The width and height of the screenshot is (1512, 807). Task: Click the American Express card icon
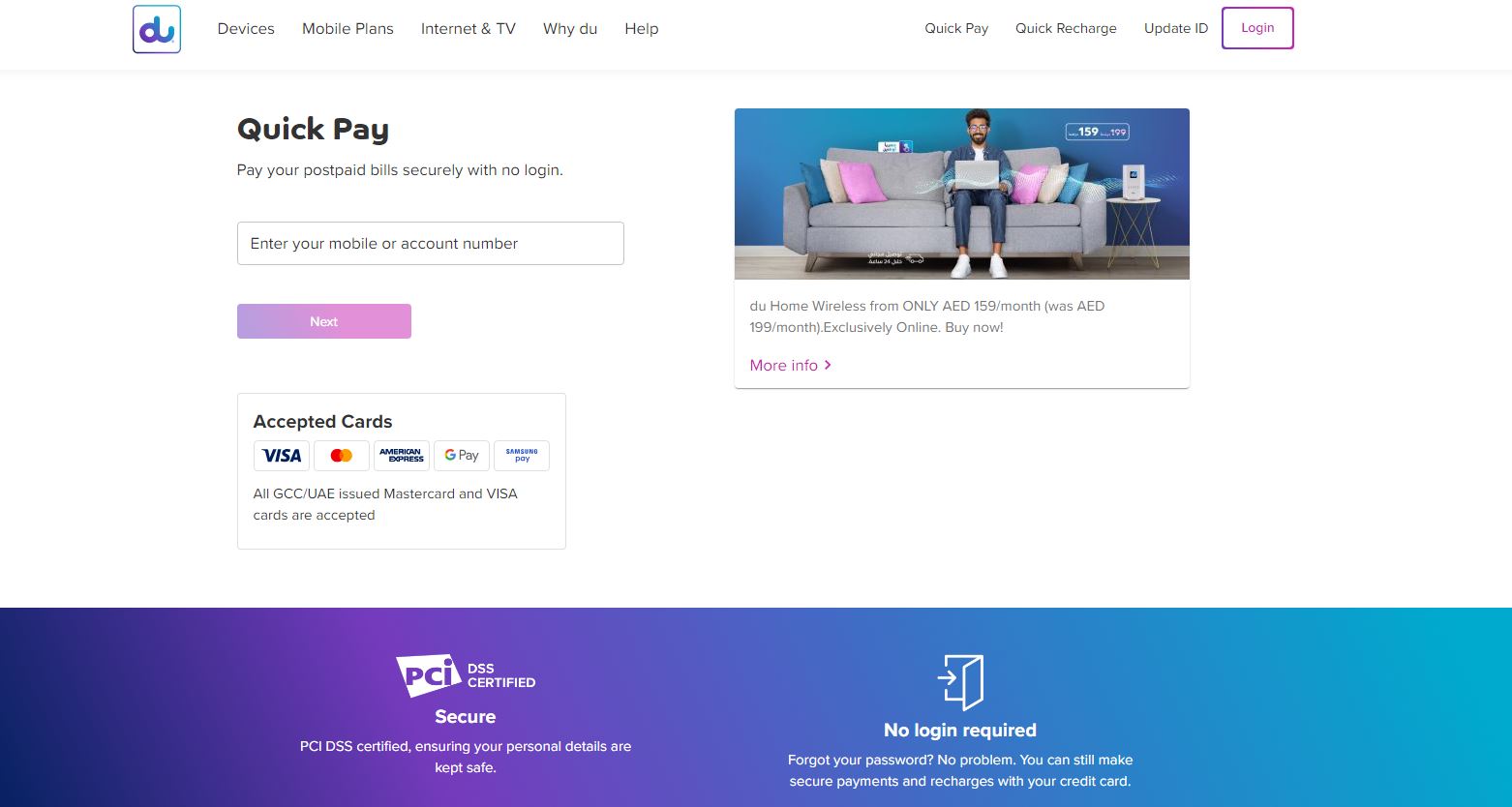click(x=402, y=456)
